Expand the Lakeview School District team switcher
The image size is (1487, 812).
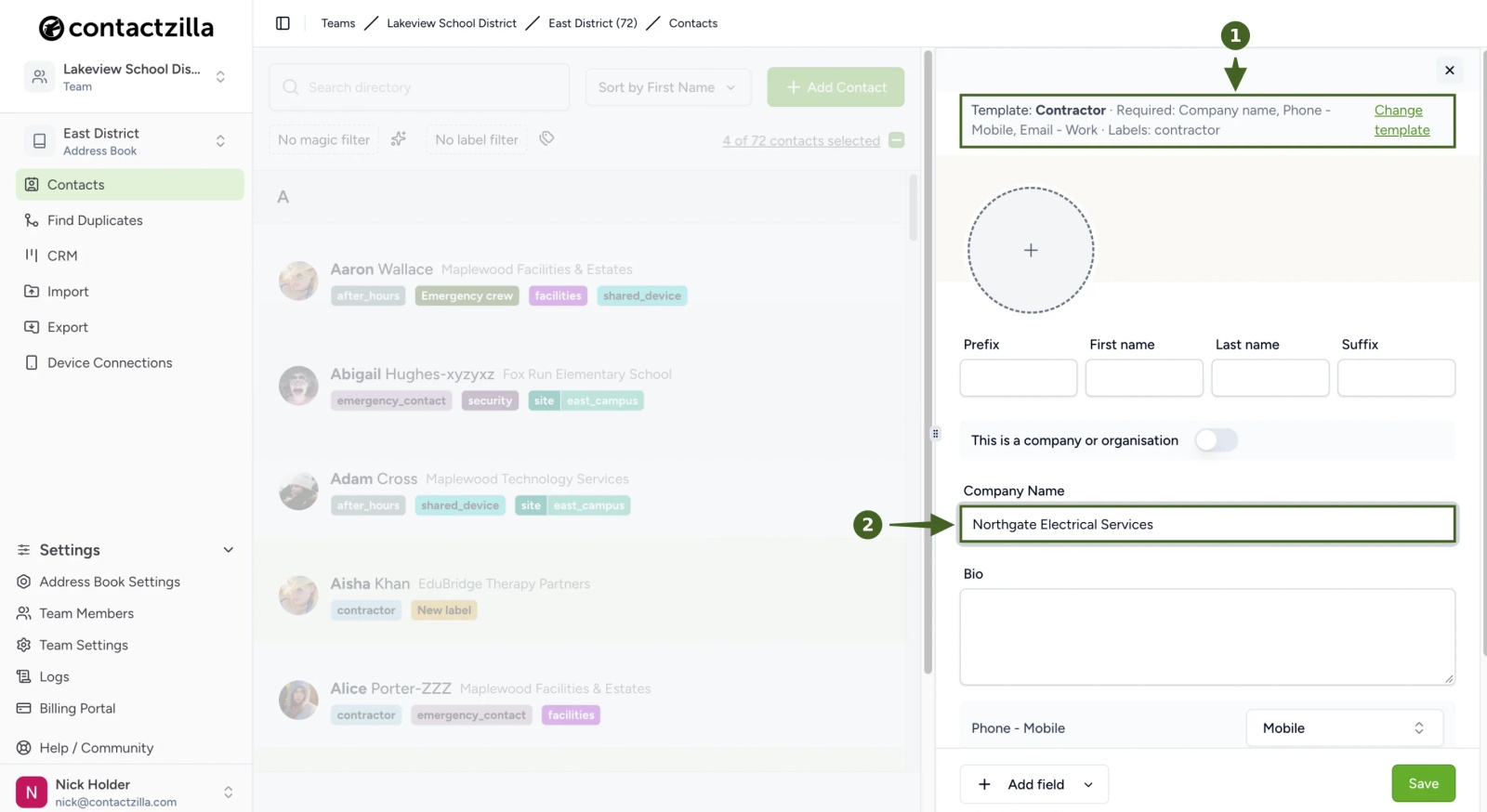coord(220,77)
